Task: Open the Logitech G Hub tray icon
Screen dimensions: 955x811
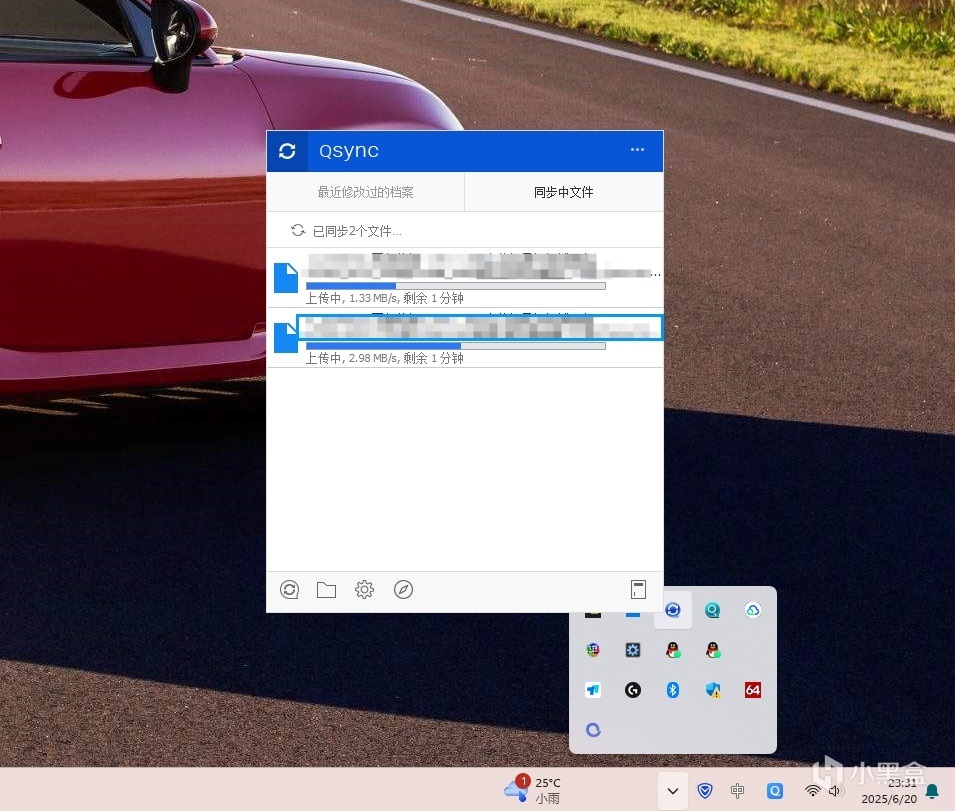Action: (633, 690)
